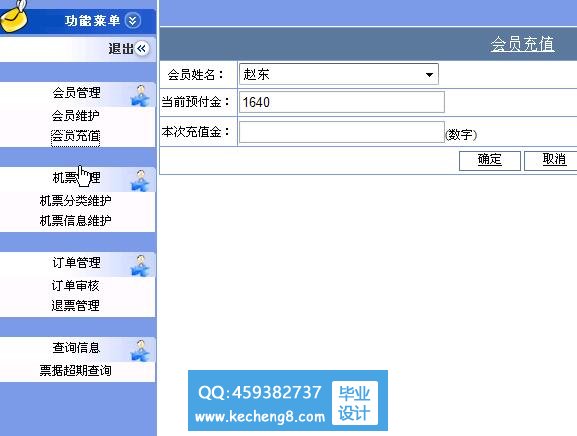The height and width of the screenshot is (436, 577).
Task: Open 票据超期查询 menu item
Action: pyautogui.click(x=75, y=371)
